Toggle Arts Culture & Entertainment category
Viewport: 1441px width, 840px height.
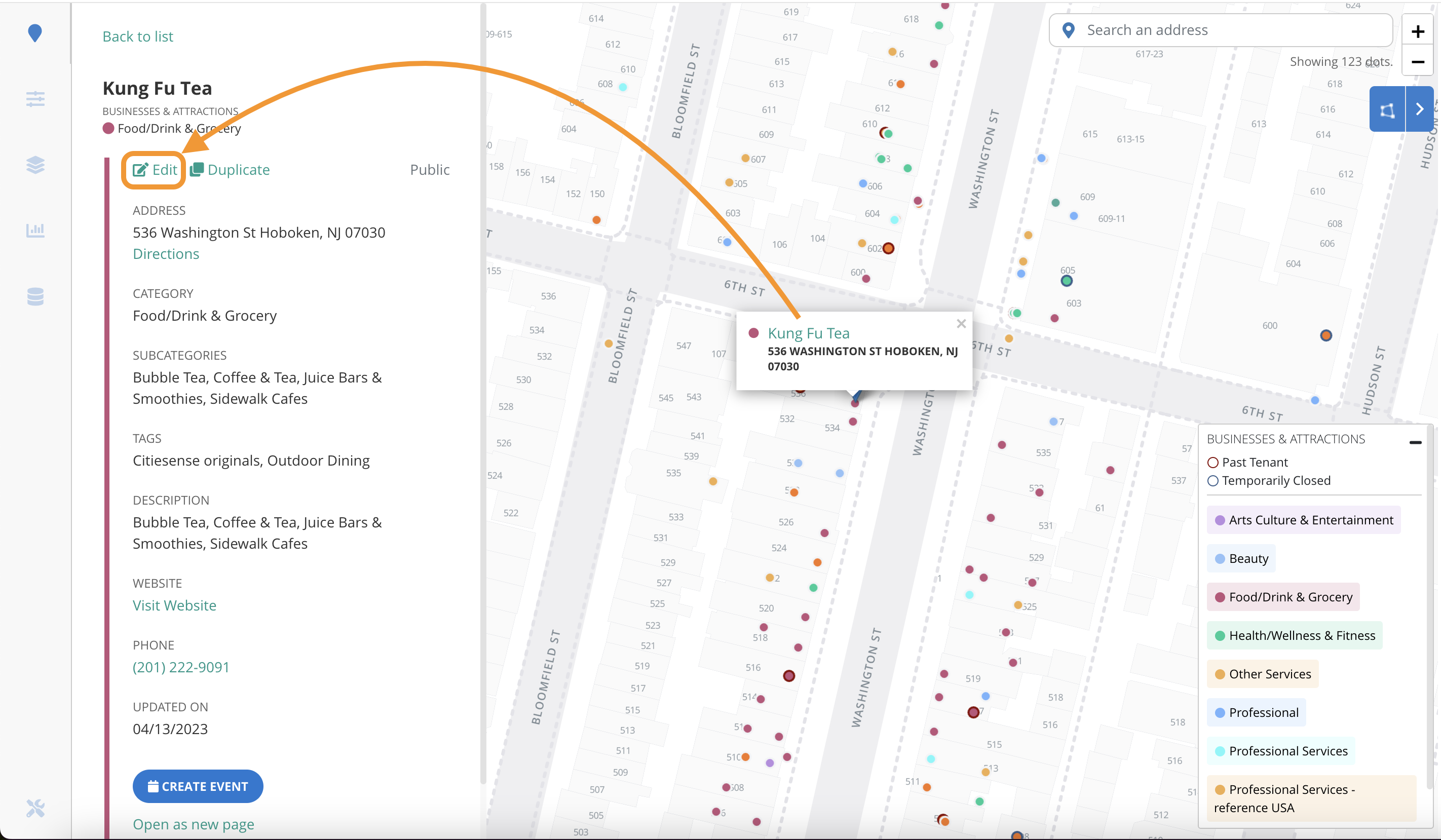tap(1303, 520)
